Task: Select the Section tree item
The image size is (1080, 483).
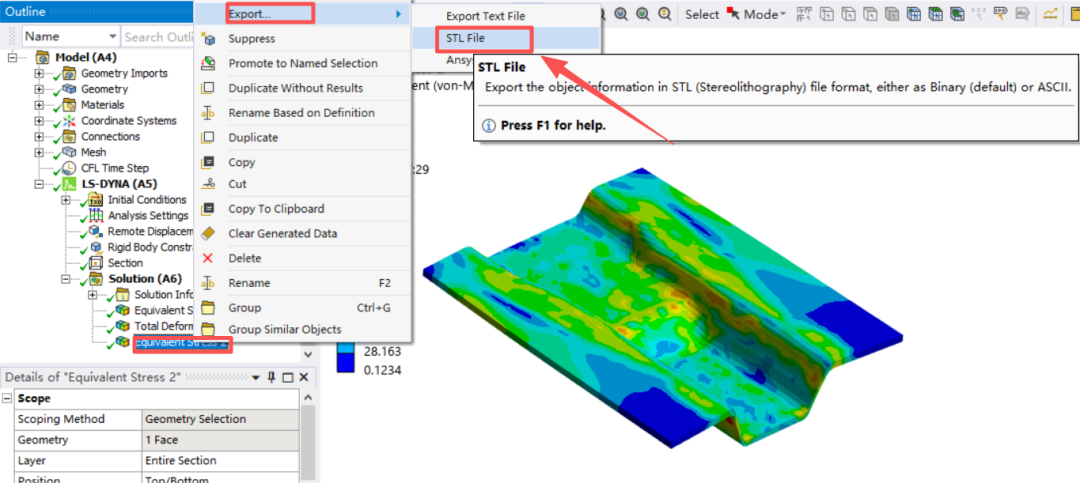Action: coord(125,263)
